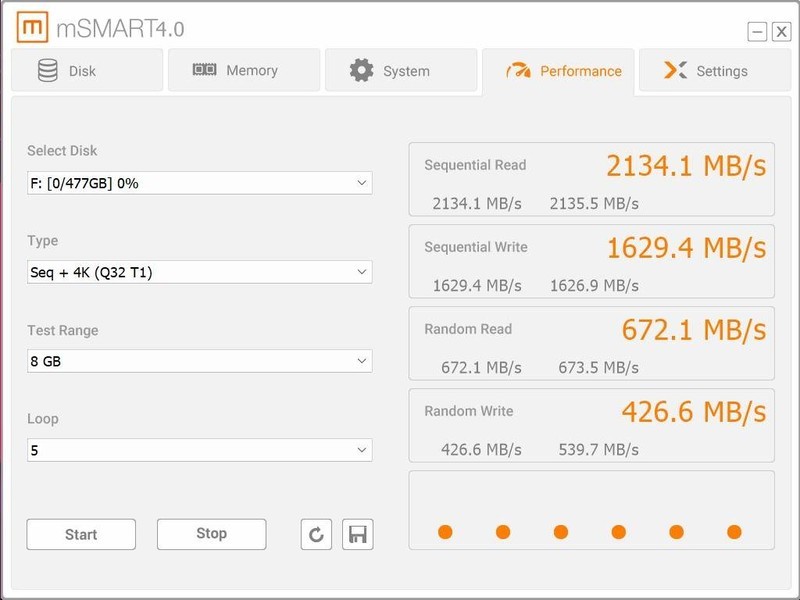Viewport: 800px width, 600px height.
Task: Open the System tab
Action: pos(398,71)
